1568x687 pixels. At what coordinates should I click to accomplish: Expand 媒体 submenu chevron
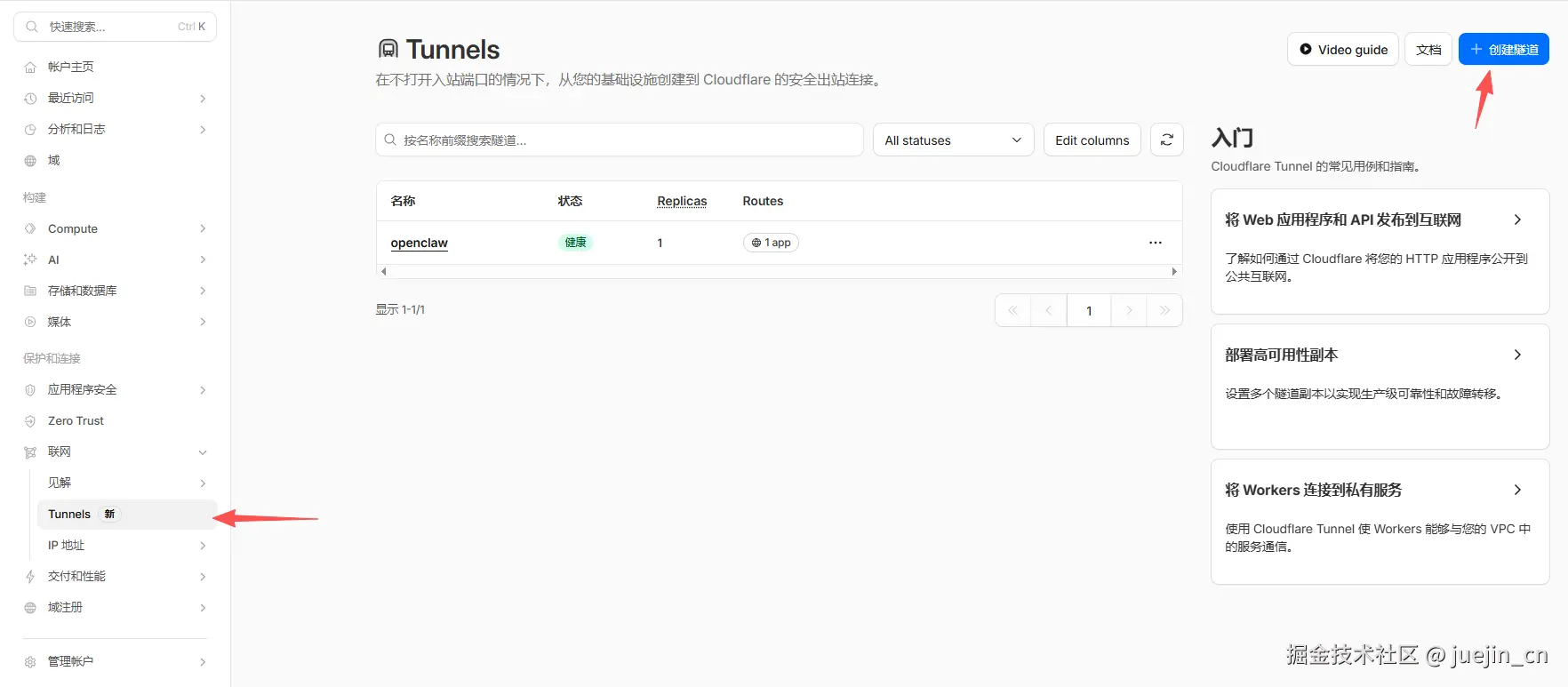(x=203, y=323)
